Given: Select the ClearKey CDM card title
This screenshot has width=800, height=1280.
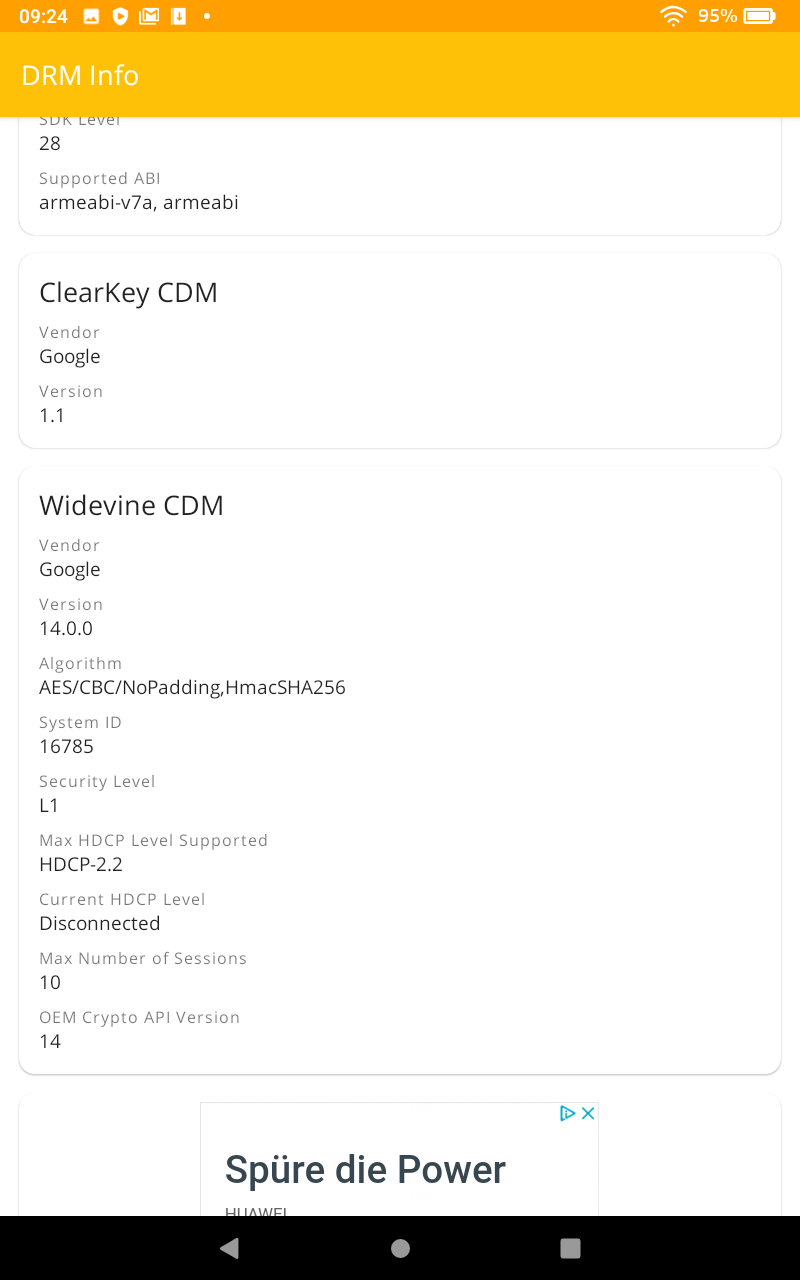Looking at the screenshot, I should 128,292.
